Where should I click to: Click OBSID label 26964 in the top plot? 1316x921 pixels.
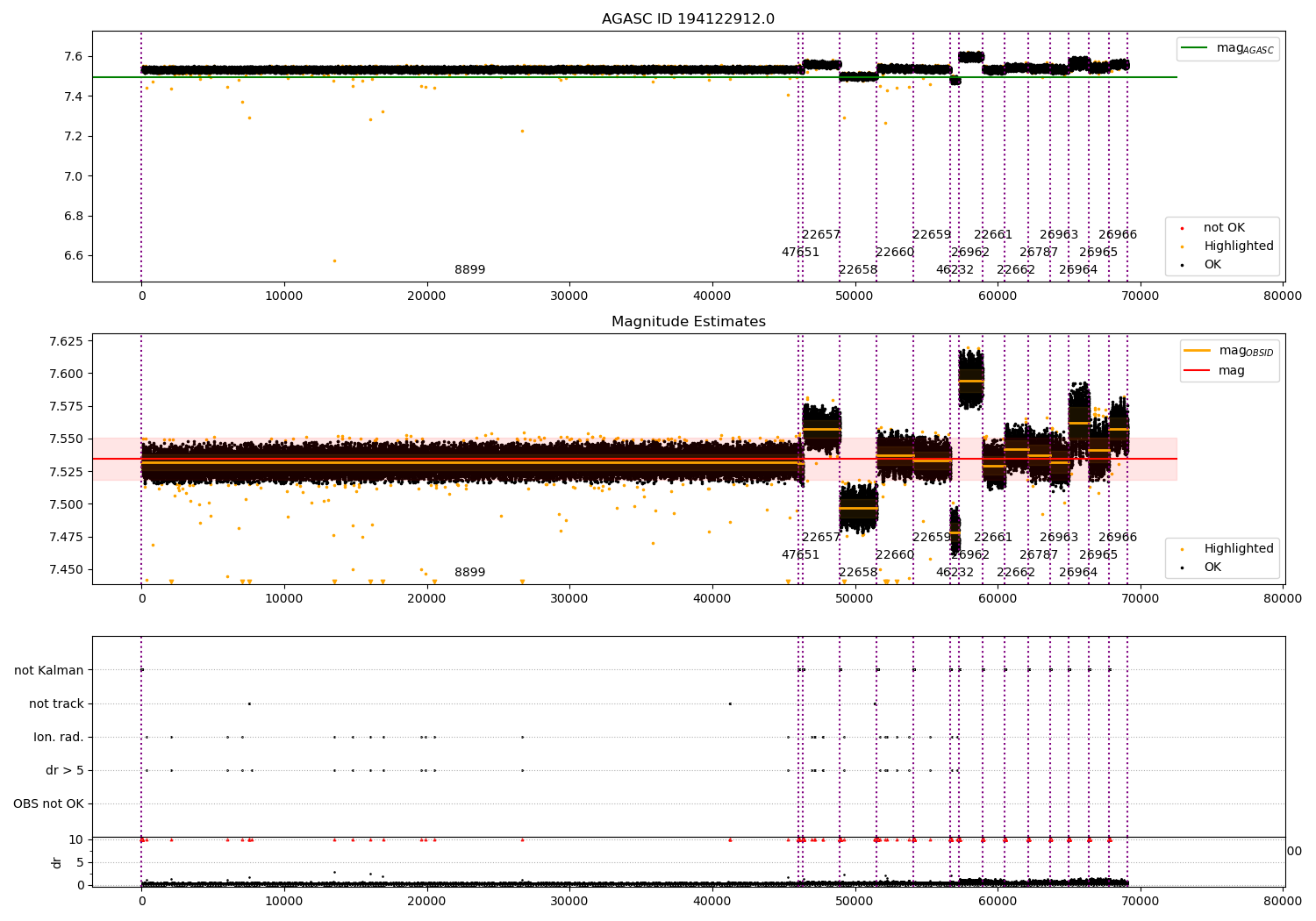point(1078,269)
